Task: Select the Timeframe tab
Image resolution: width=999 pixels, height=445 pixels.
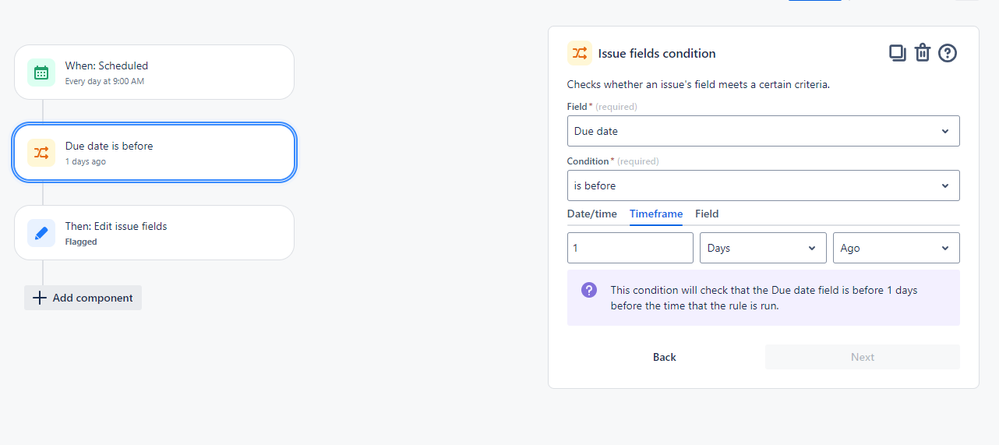Action: (656, 214)
